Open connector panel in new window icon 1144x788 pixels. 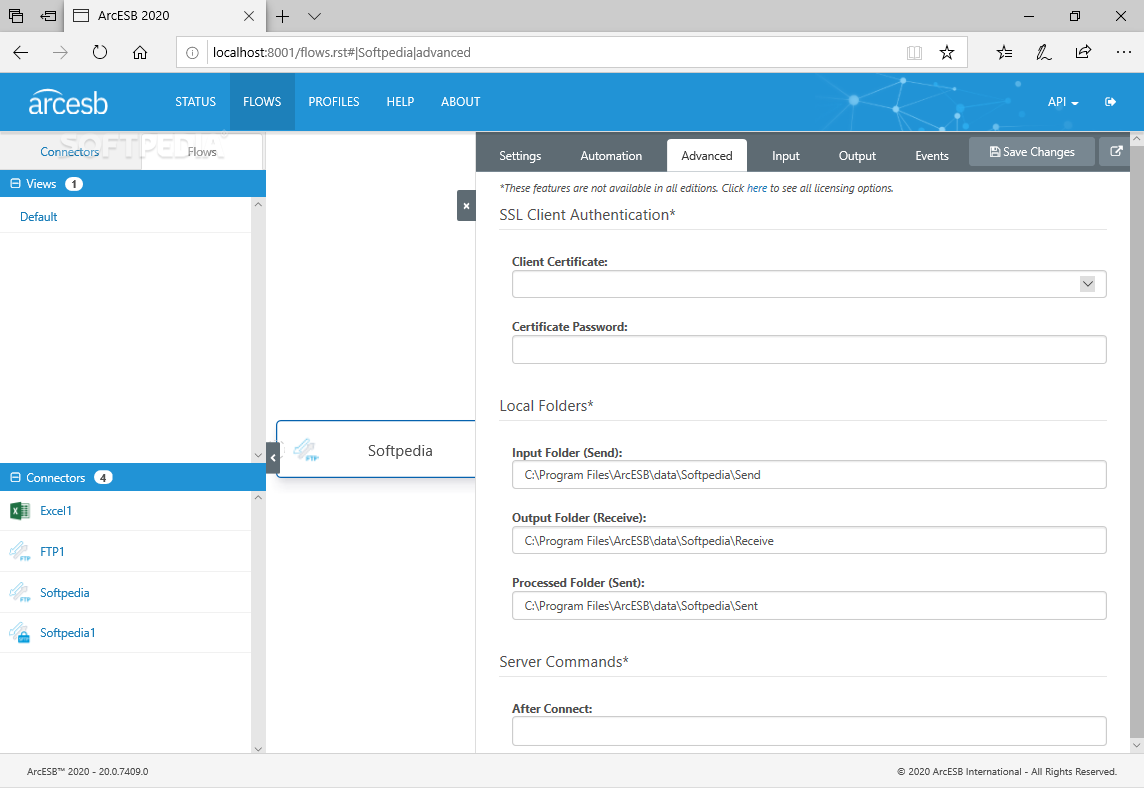(x=1116, y=151)
